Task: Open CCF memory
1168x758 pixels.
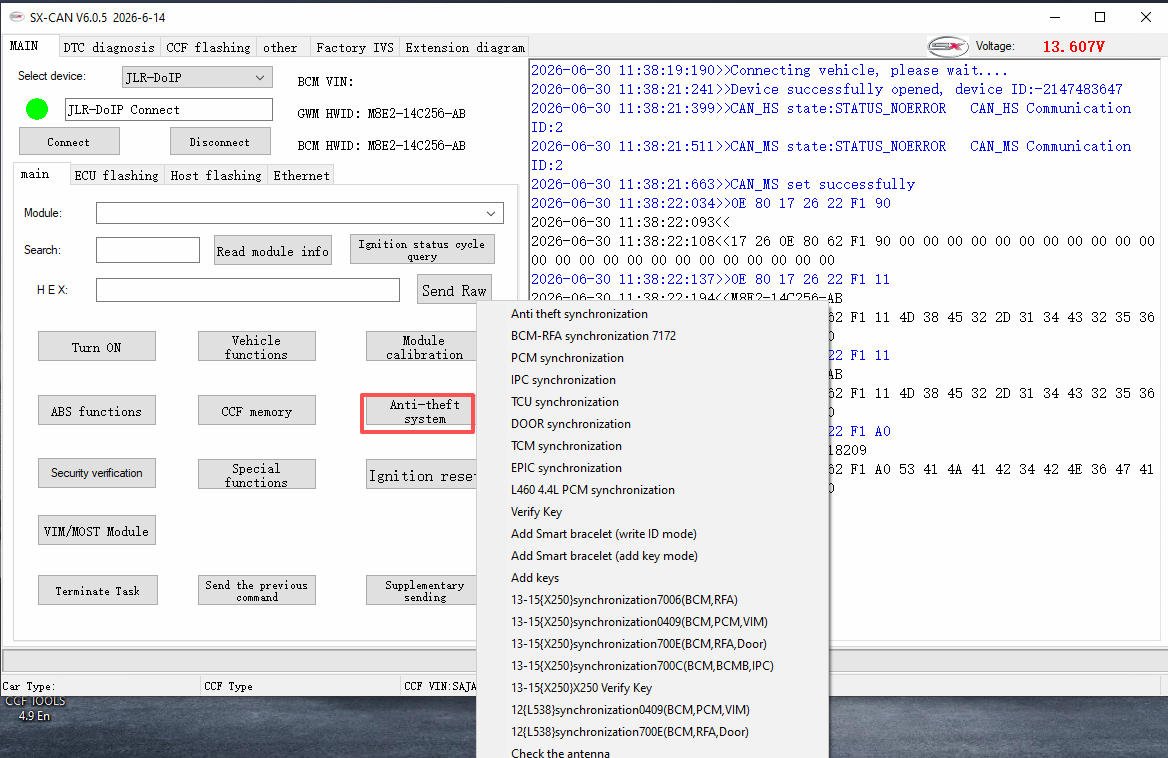Action: pos(256,411)
